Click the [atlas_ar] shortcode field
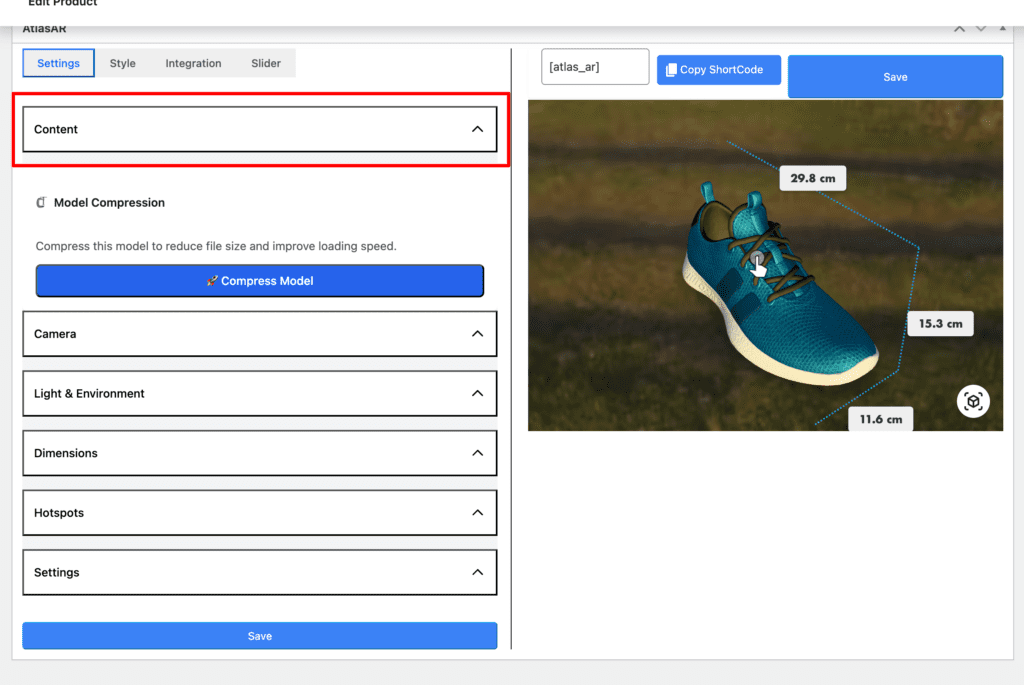 [595, 67]
